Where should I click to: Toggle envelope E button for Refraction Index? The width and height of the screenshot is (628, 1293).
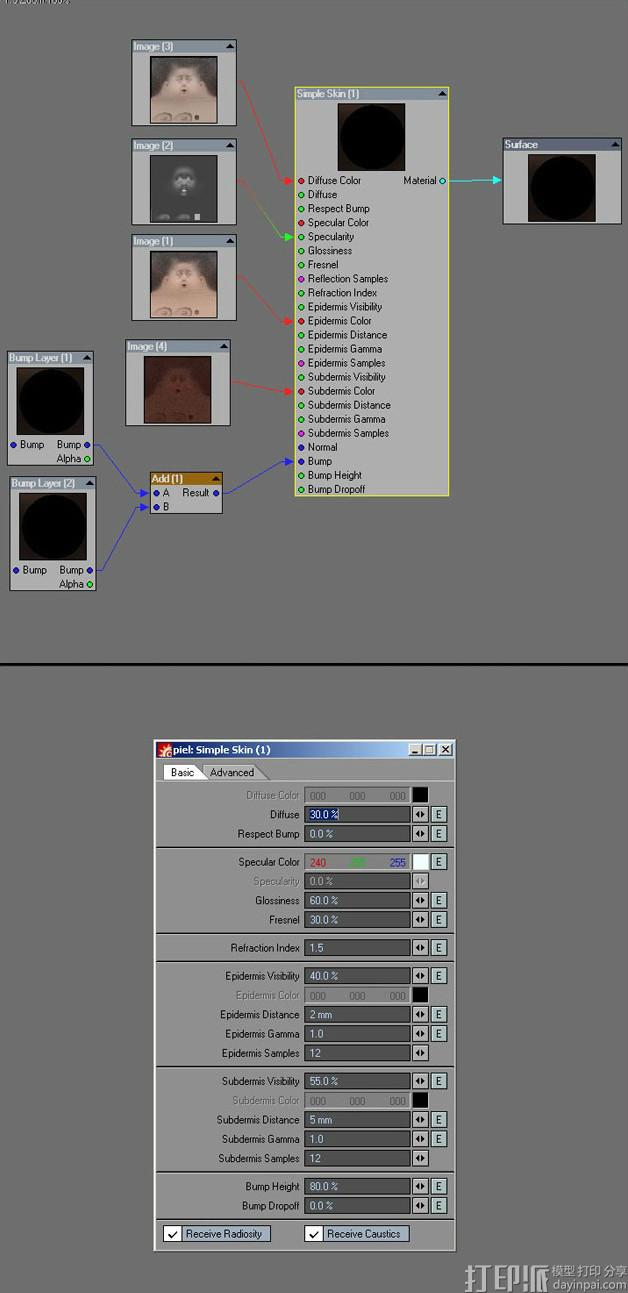438,948
